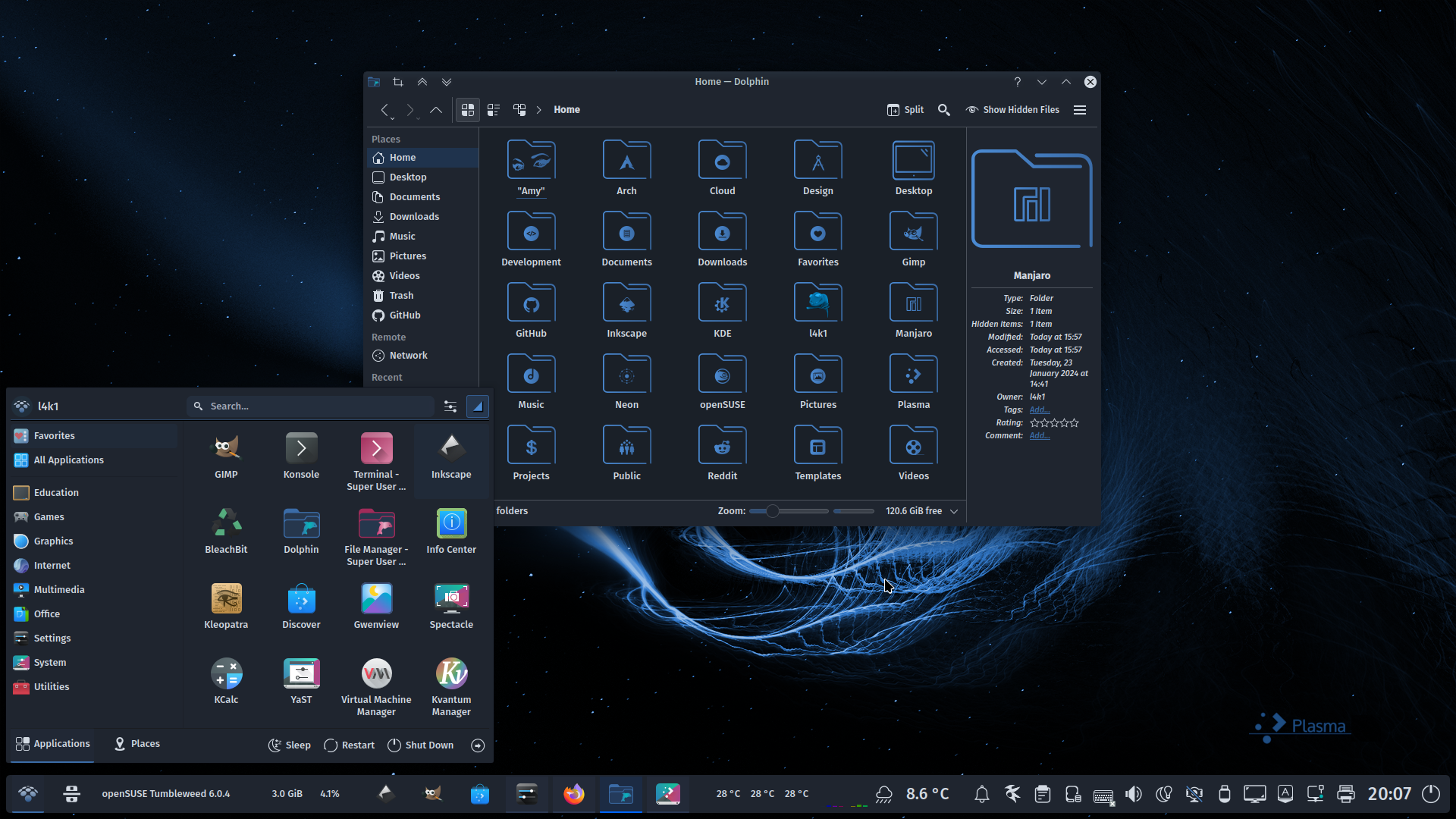
Task: Expand the free space dropdown in status bar
Action: (x=954, y=511)
